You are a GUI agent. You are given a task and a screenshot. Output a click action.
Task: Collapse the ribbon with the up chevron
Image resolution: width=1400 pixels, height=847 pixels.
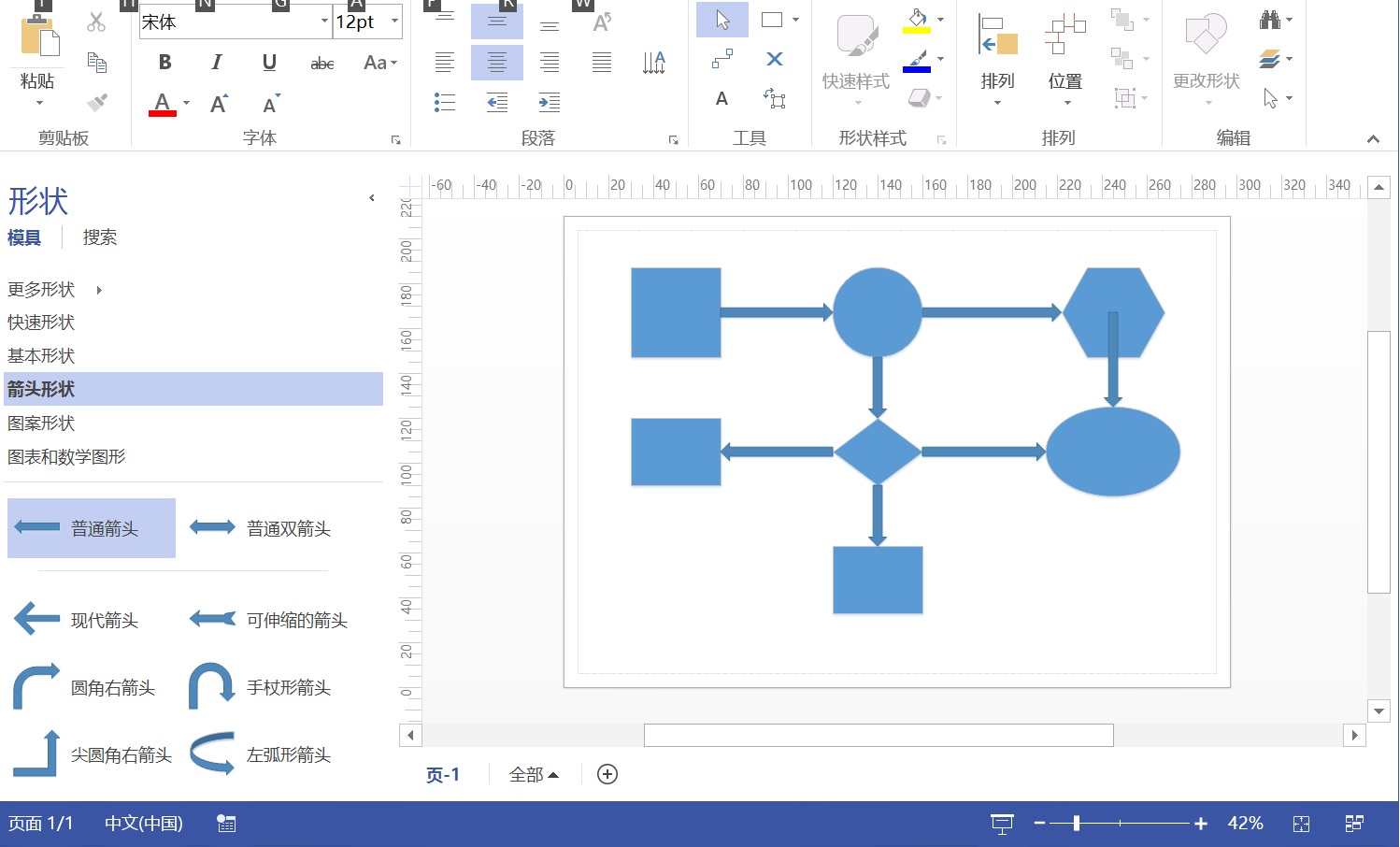pos(1373,139)
